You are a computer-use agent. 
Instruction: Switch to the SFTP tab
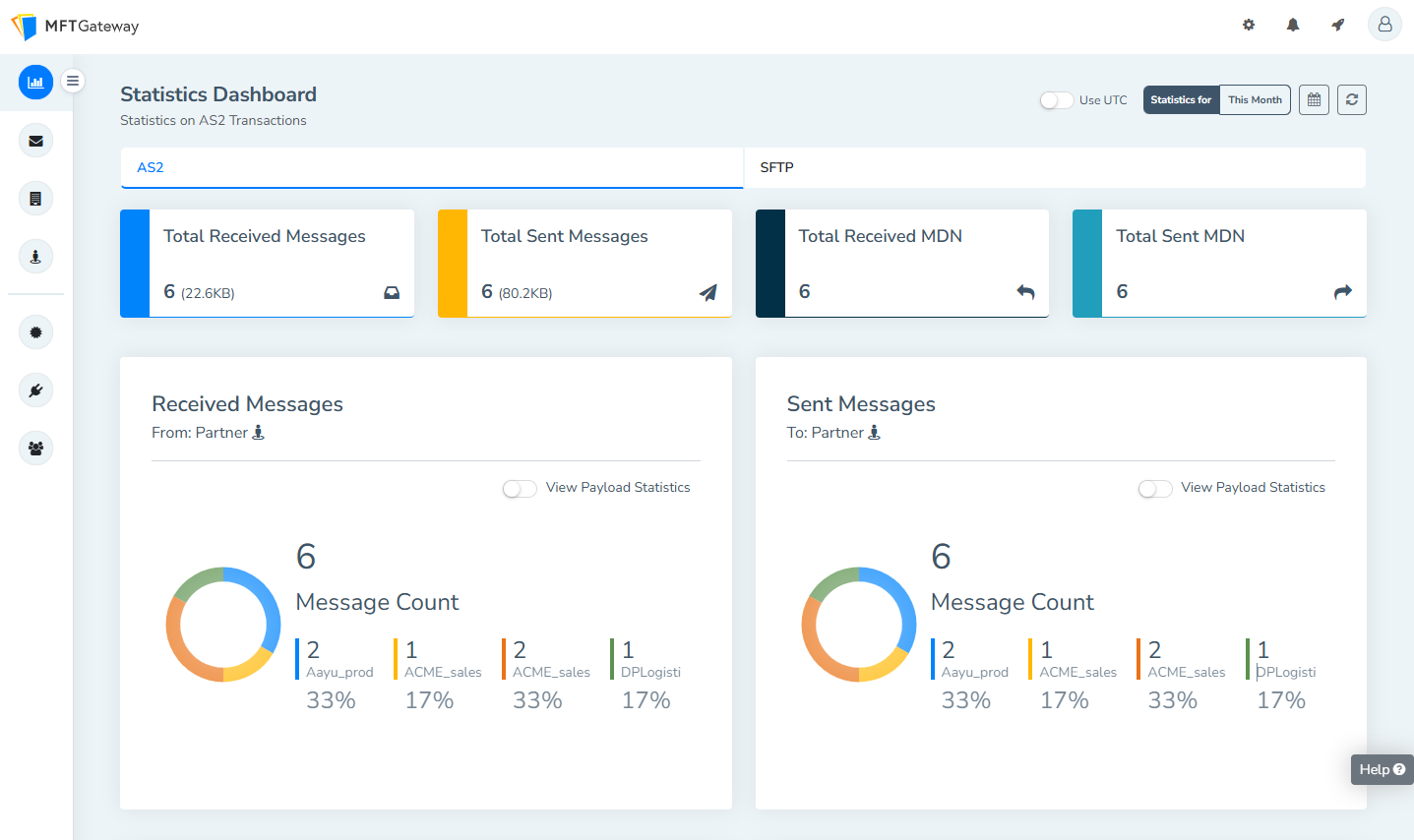point(1055,167)
